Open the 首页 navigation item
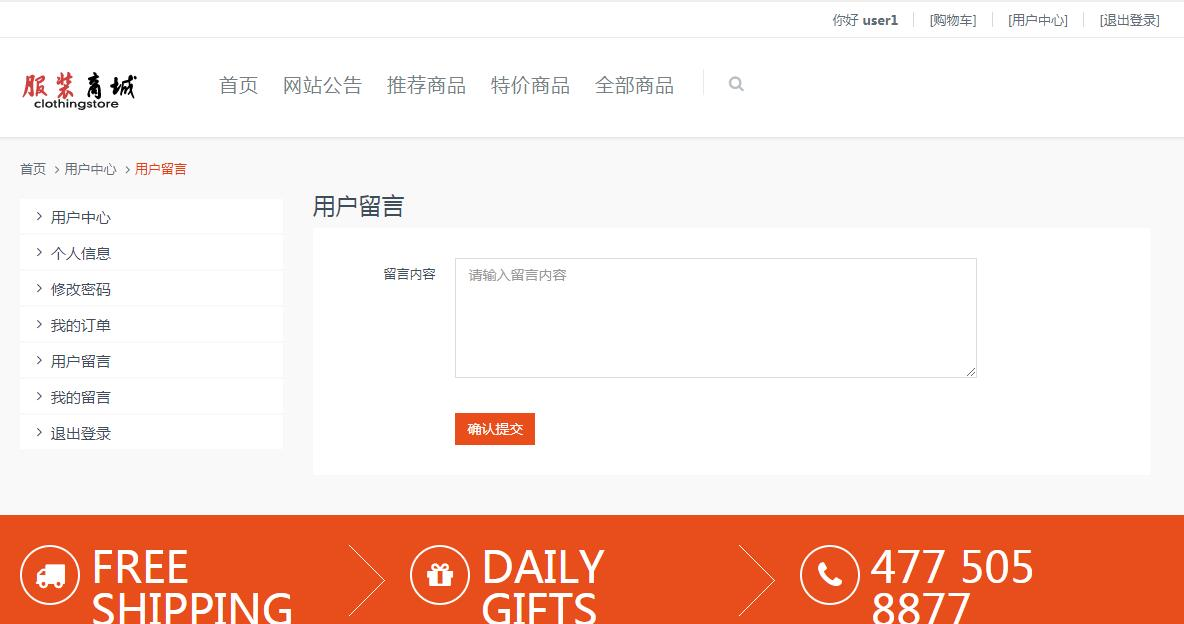Screen dimensions: 1184x624 pyautogui.click(x=239, y=85)
